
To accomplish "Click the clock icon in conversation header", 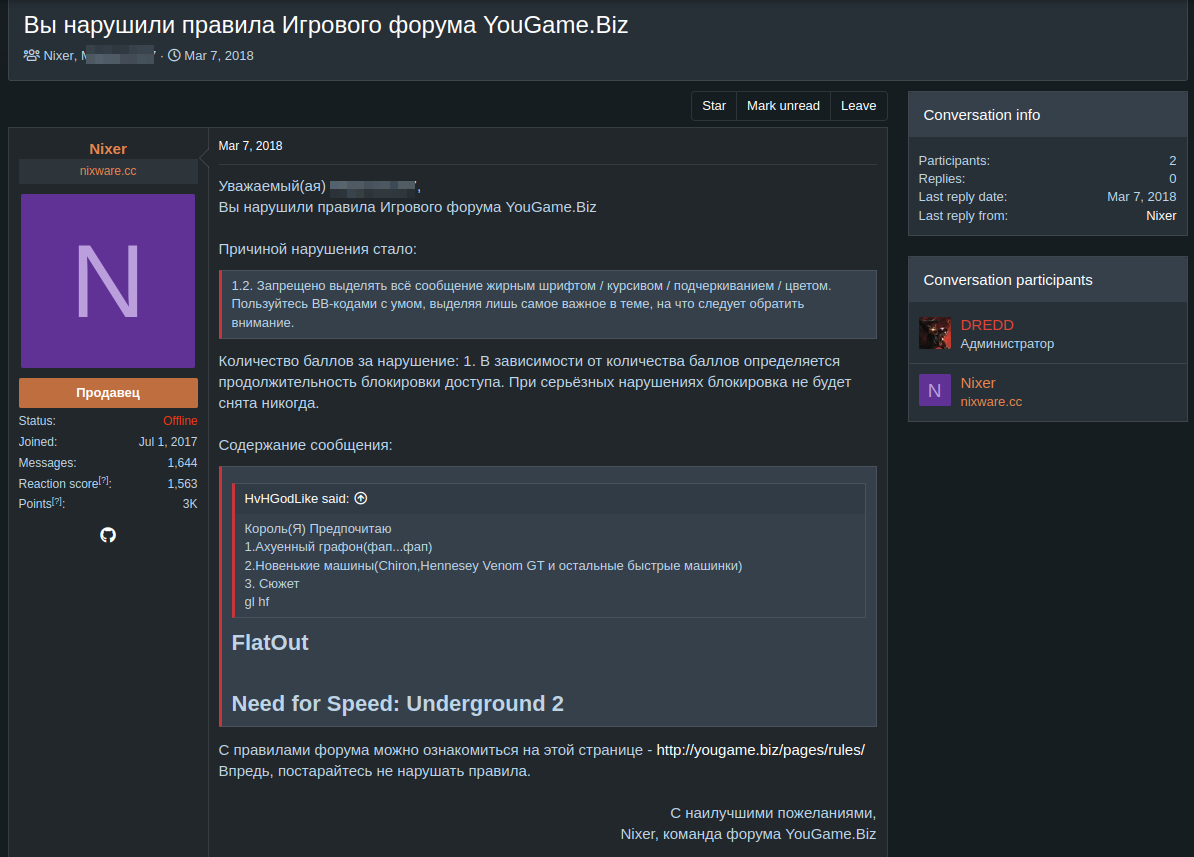I will [x=174, y=55].
